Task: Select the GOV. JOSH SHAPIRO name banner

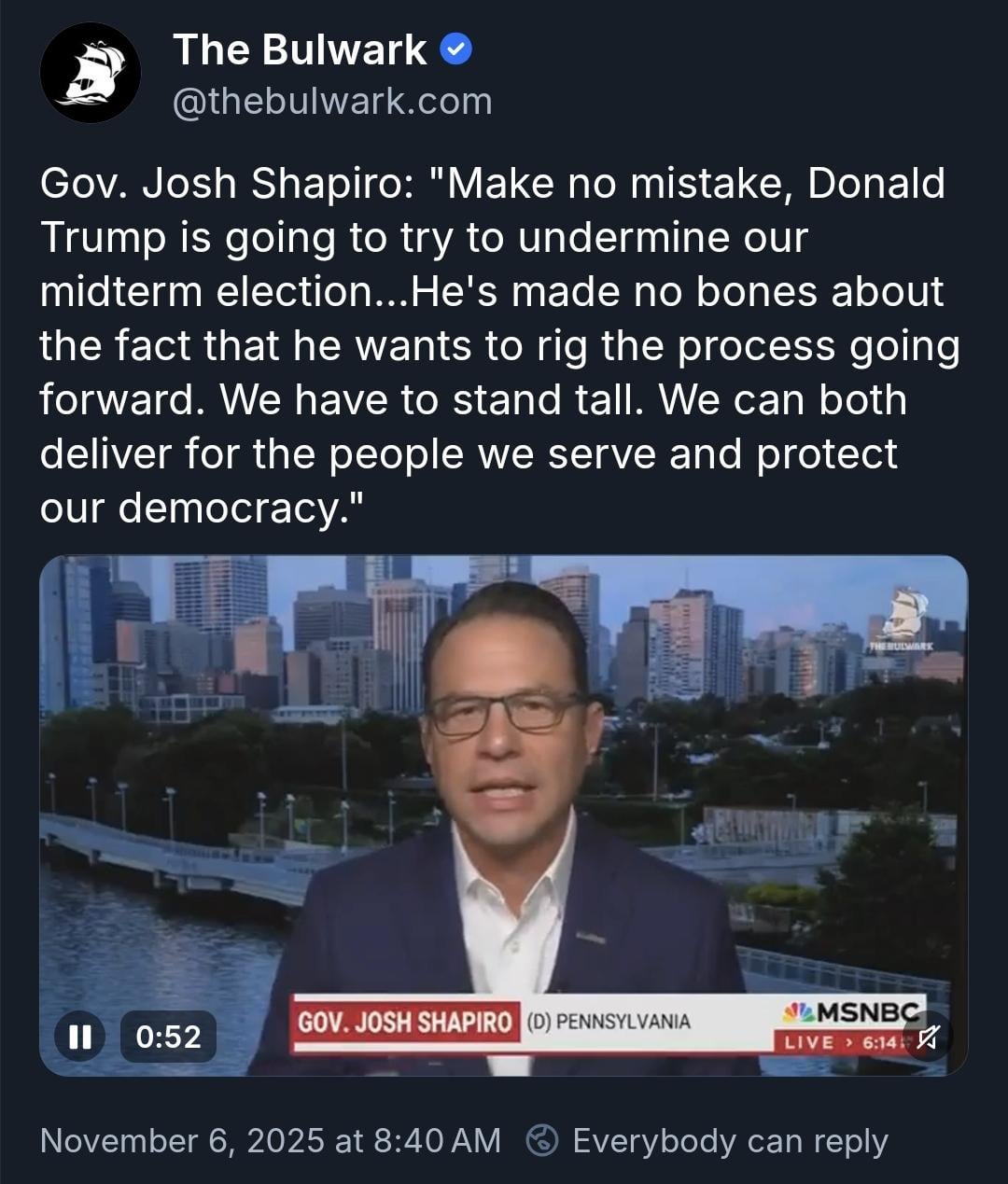Action: 405,1021
